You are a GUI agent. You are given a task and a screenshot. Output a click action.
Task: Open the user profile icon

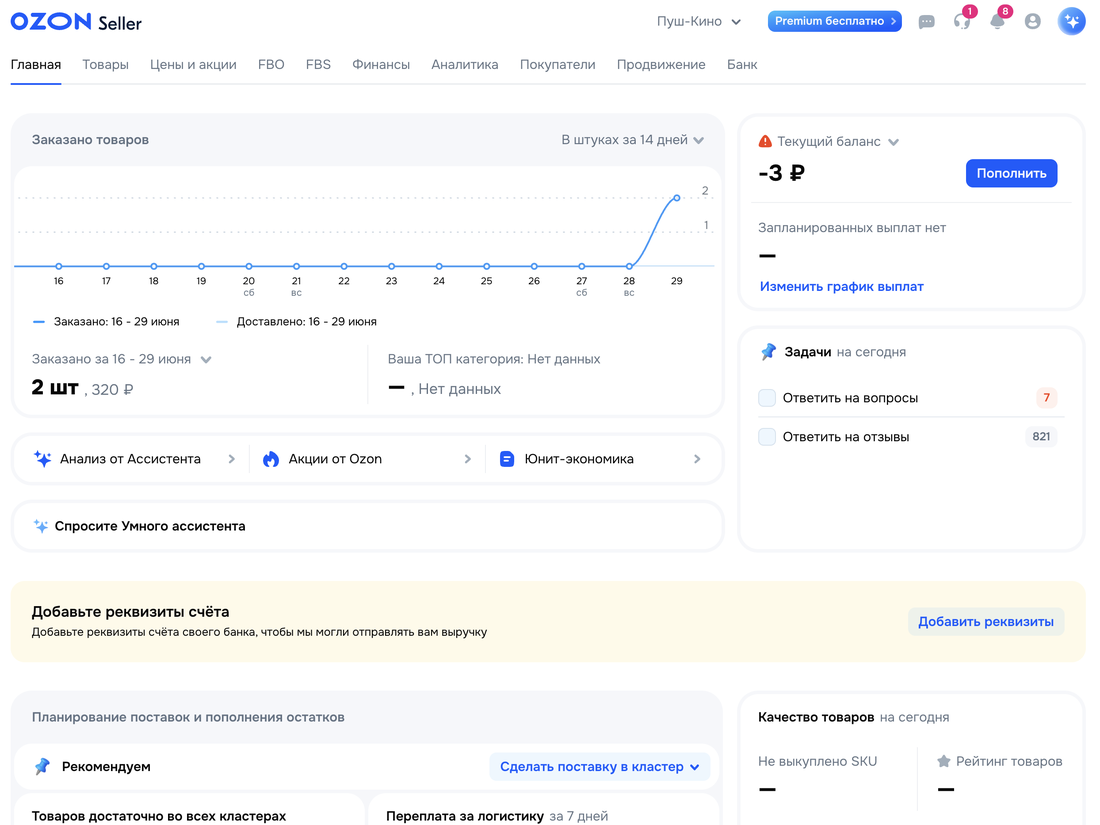tap(1033, 22)
